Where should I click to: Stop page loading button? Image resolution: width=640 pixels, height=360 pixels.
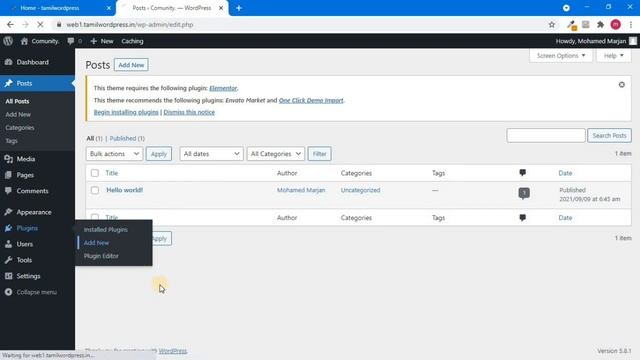click(x=40, y=24)
